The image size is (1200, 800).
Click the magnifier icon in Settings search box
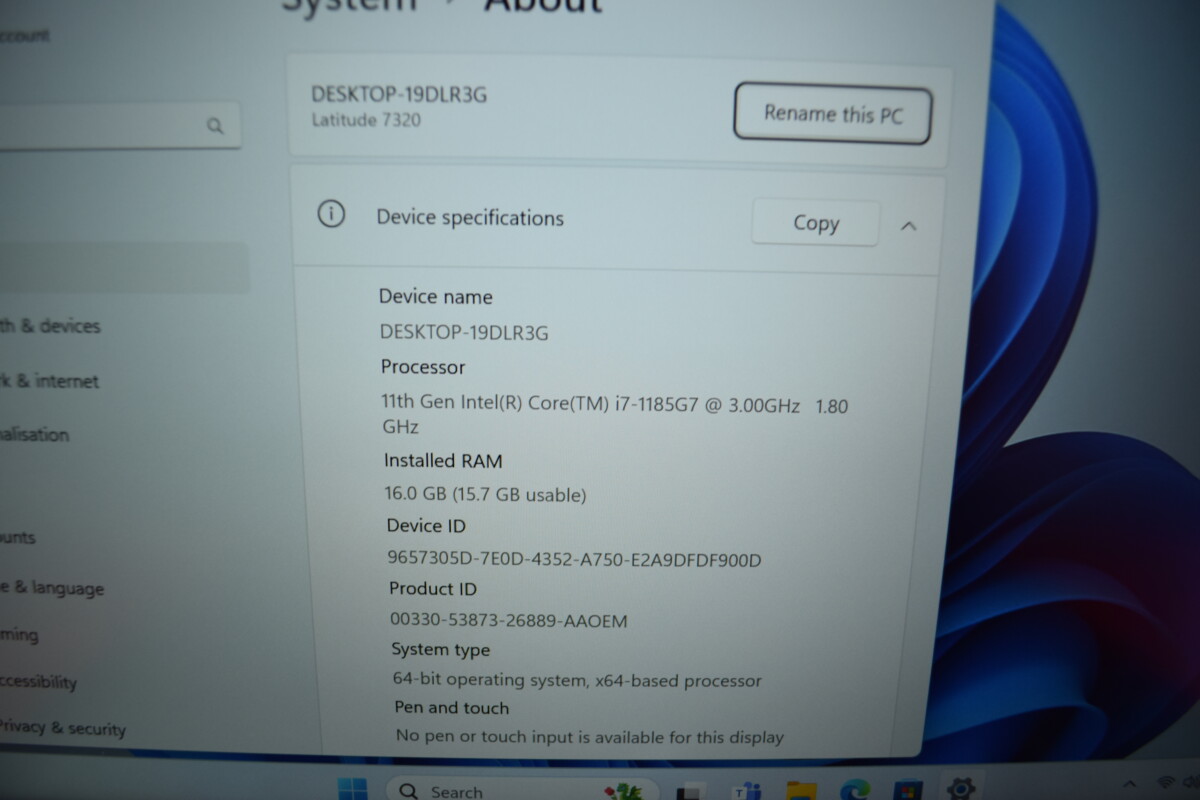[x=215, y=126]
